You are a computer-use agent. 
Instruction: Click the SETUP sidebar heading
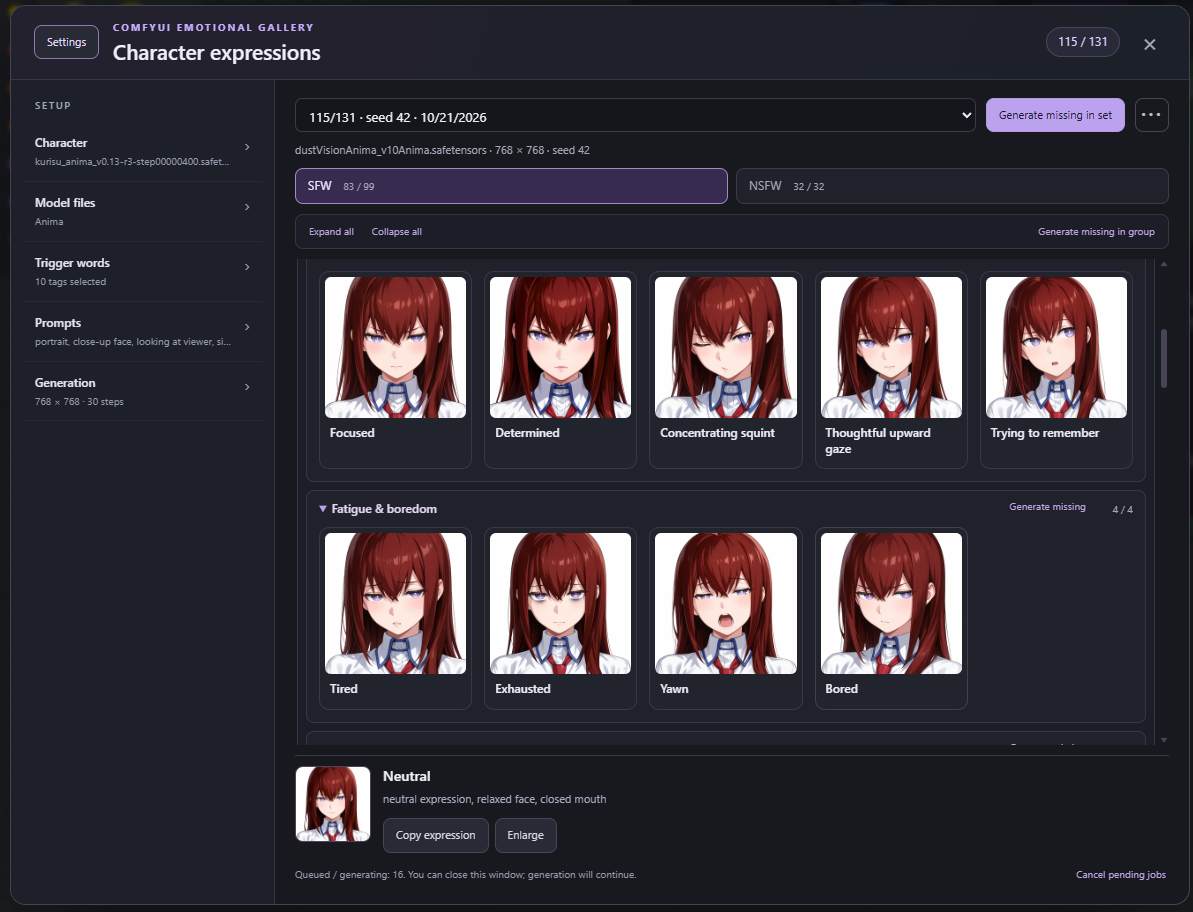click(x=52, y=106)
